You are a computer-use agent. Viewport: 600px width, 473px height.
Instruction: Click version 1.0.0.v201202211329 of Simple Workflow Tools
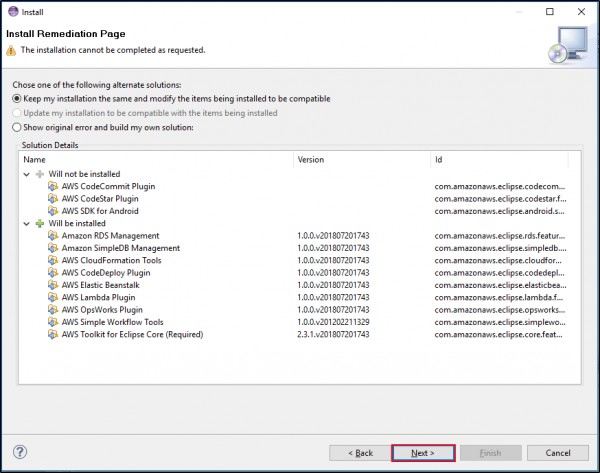click(x=333, y=322)
